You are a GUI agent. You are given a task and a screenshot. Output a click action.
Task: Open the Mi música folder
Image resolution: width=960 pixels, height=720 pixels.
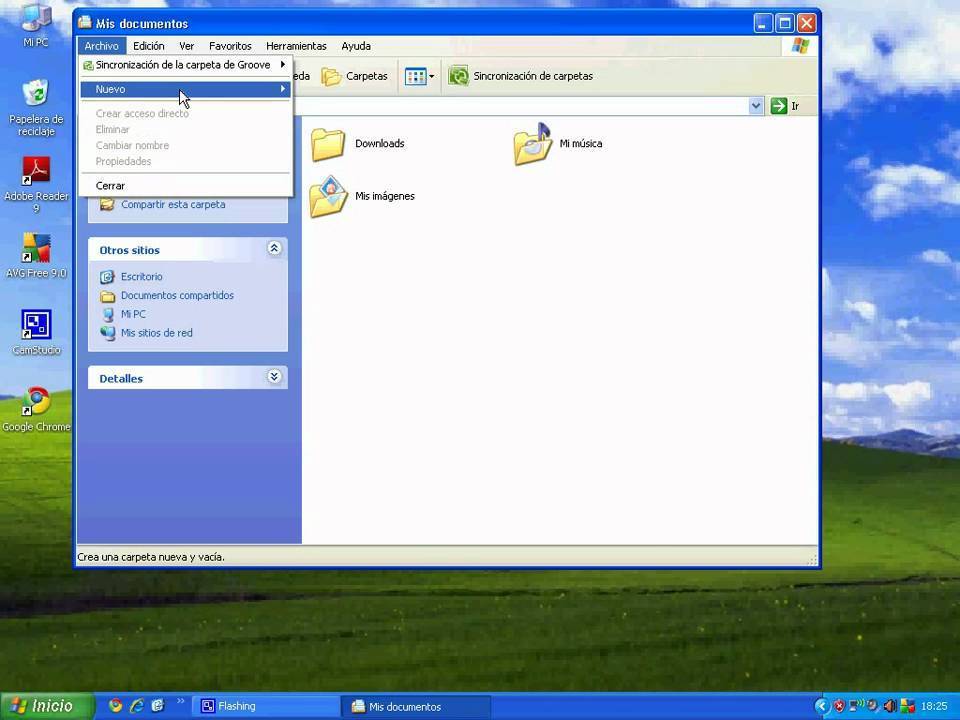[532, 144]
